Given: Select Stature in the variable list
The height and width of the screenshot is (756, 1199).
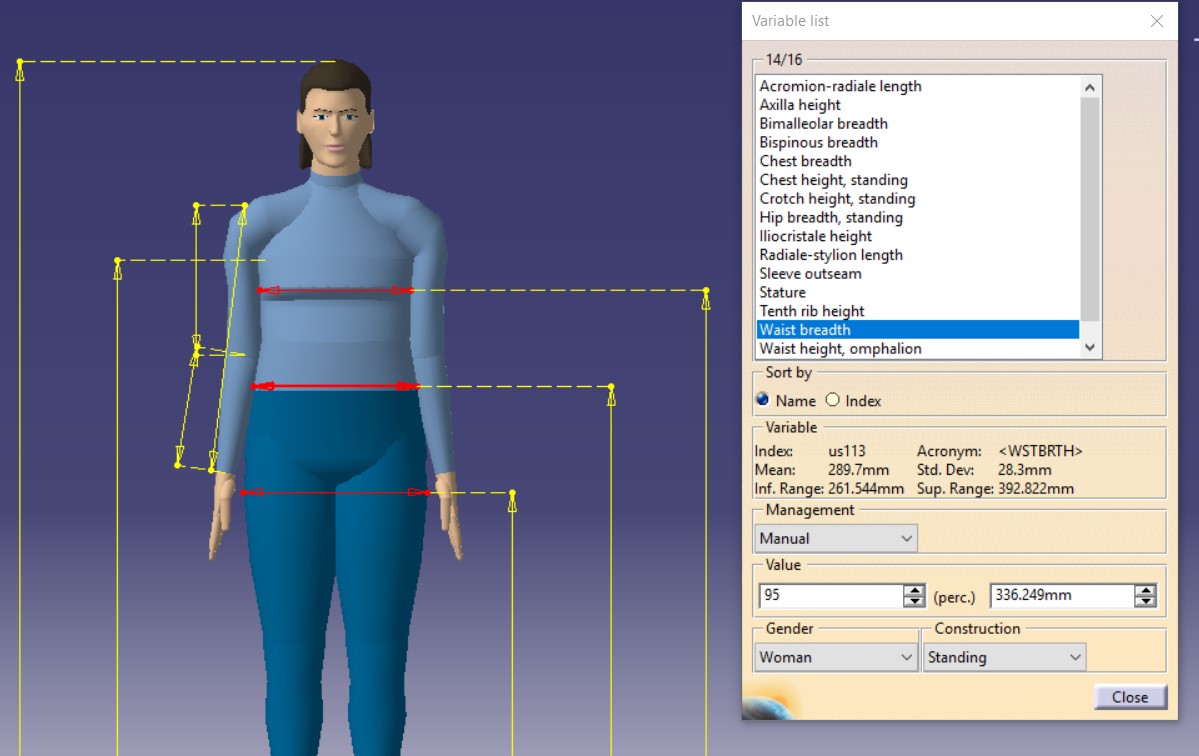Looking at the screenshot, I should (782, 292).
